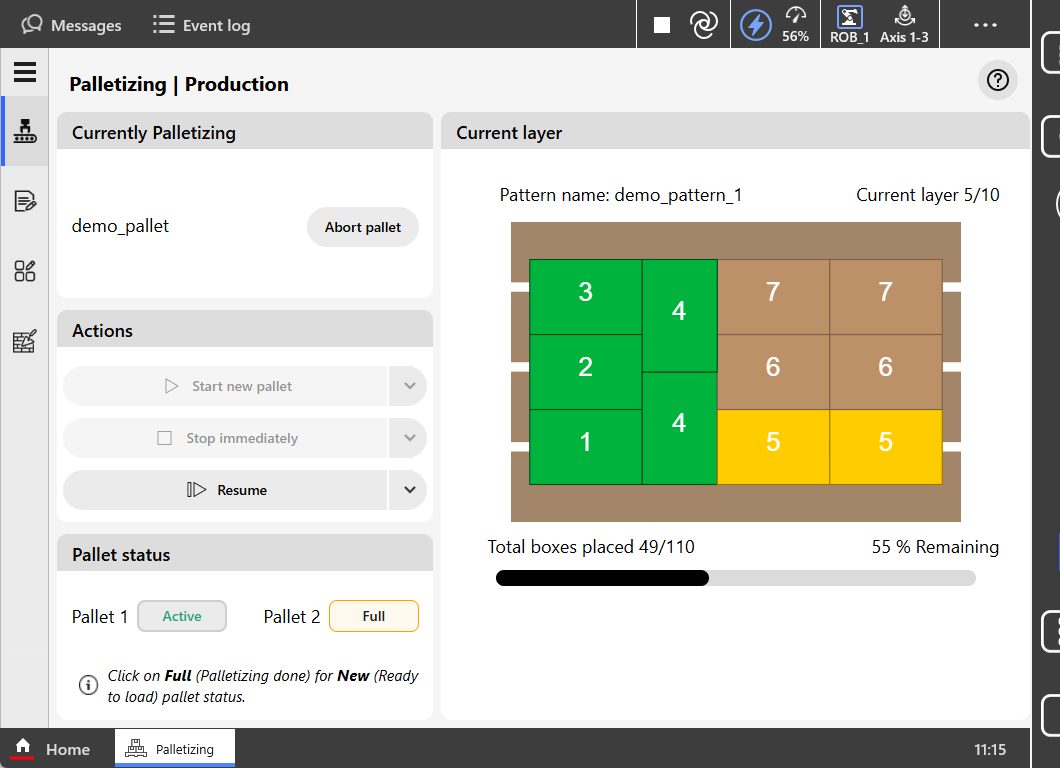Viewport: 1060px width, 768px height.
Task: Open the Axis 1-3 jog mode
Action: tap(904, 25)
